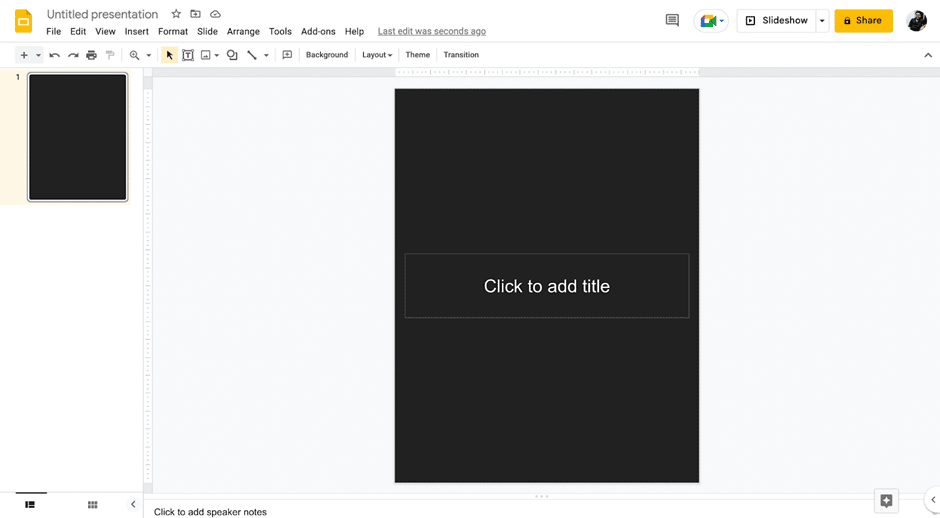Switch to filmstrip view
Screen dimensions: 940x518
pos(30,505)
